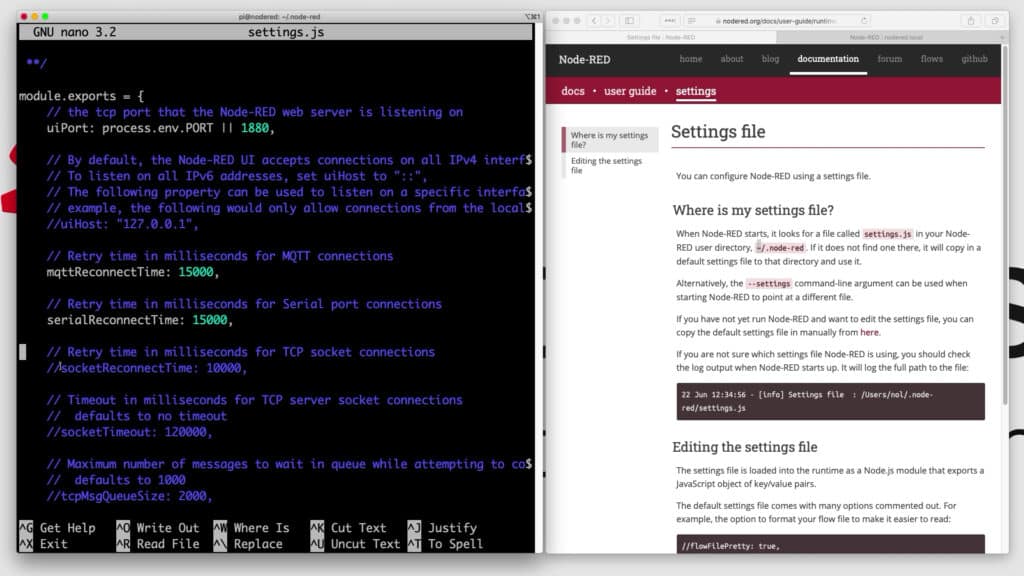Viewport: 1024px width, 576px height.
Task: Click the '// Retry time in milliseconds for MQTT connections' comment
Action: 220,256
